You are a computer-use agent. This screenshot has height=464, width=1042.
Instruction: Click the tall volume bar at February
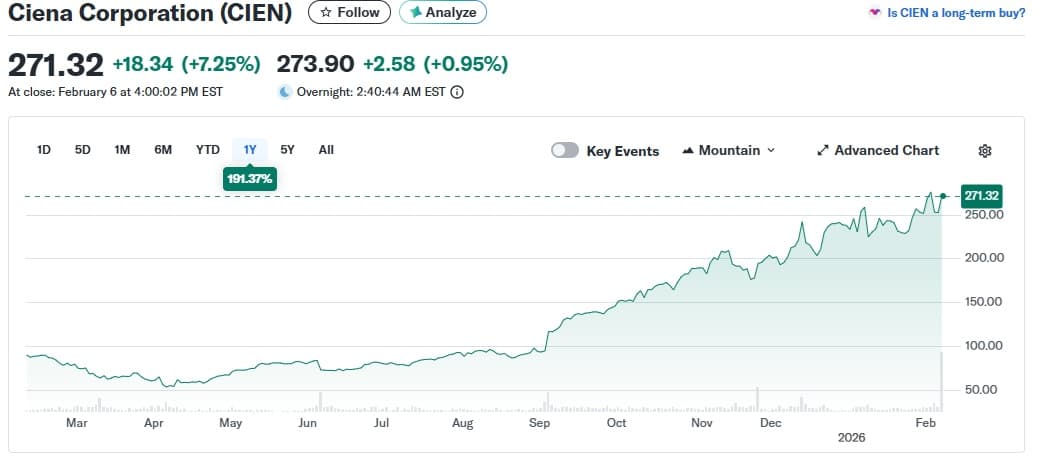click(942, 382)
